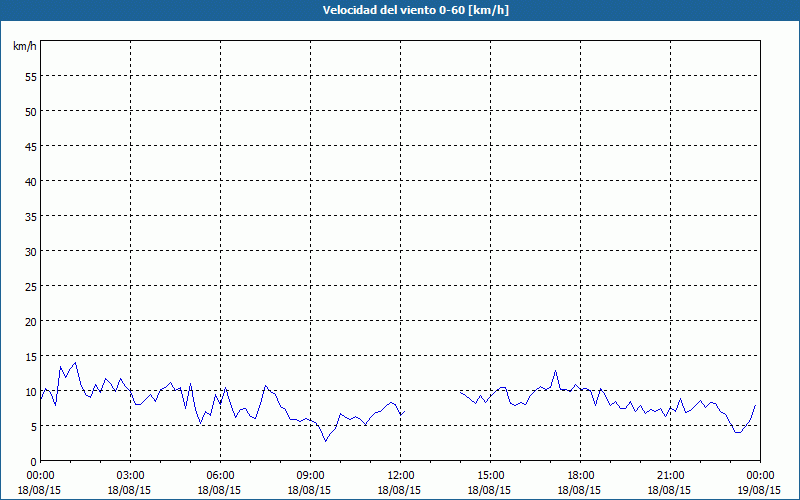The width and height of the screenshot is (800, 500).
Task: Select the '25' vertical axis label
Action: [x=30, y=287]
